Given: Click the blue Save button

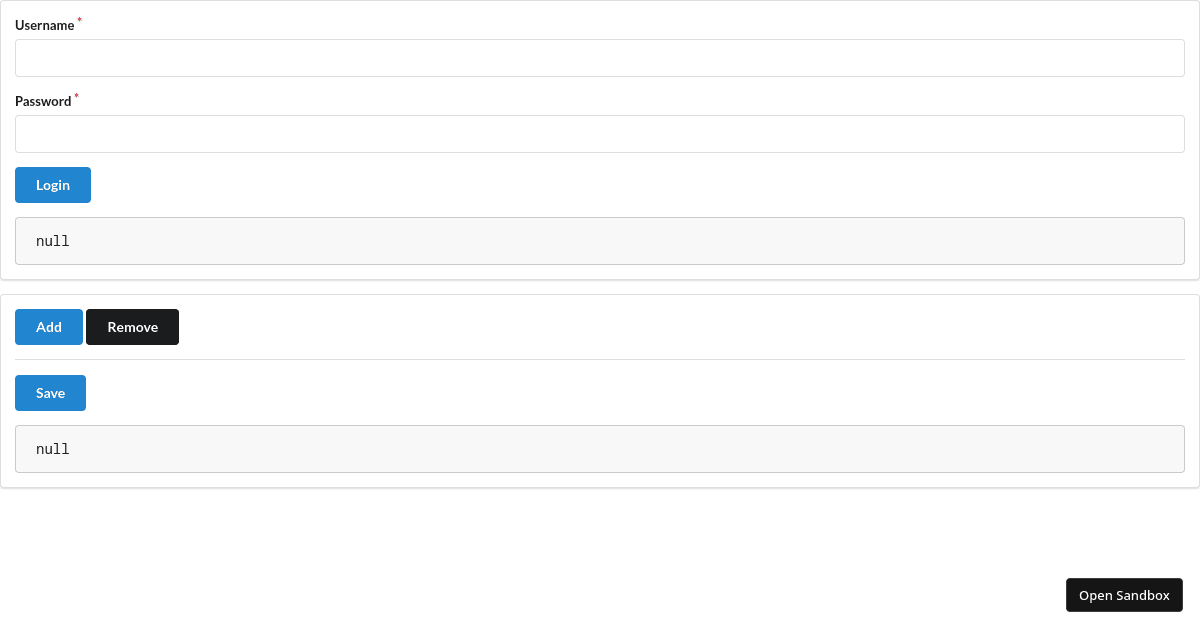Looking at the screenshot, I should point(50,393).
